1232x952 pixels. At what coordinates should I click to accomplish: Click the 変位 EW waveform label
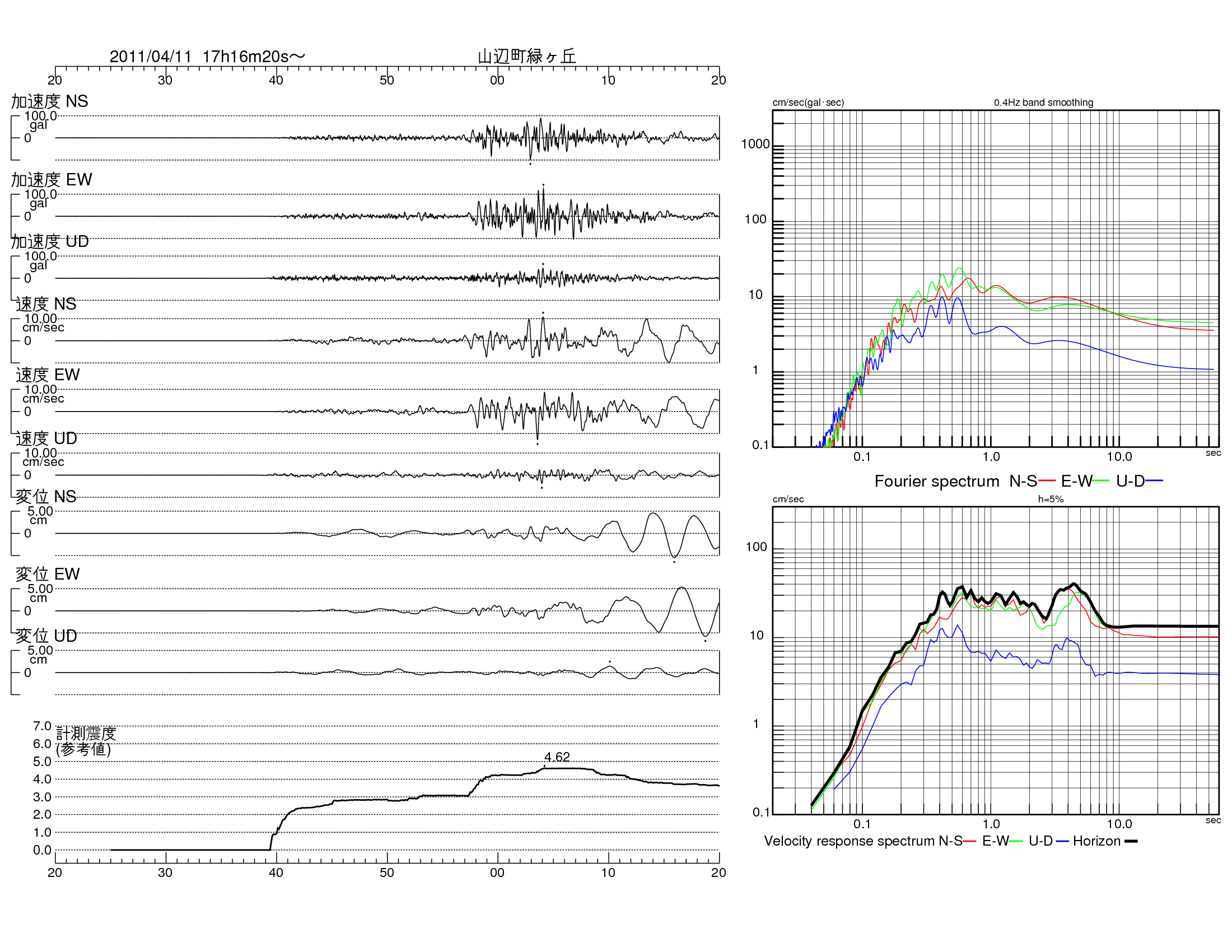[48, 573]
